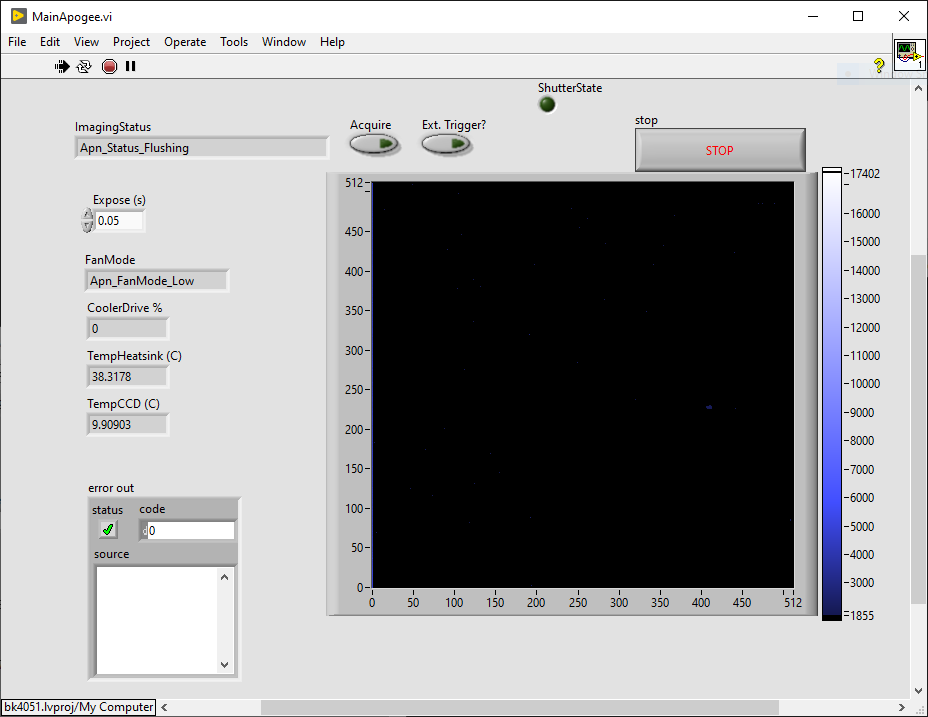Increment Expose (s) with the up arrow
This screenshot has width=928, height=717.
(88, 215)
